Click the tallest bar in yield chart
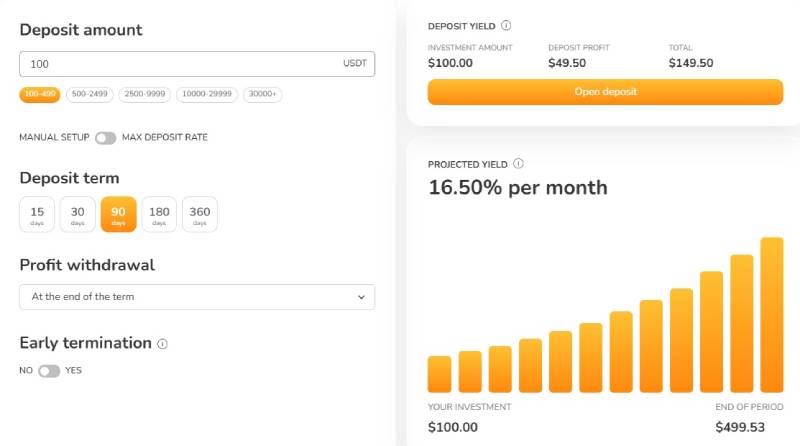The image size is (800, 446). (771, 315)
